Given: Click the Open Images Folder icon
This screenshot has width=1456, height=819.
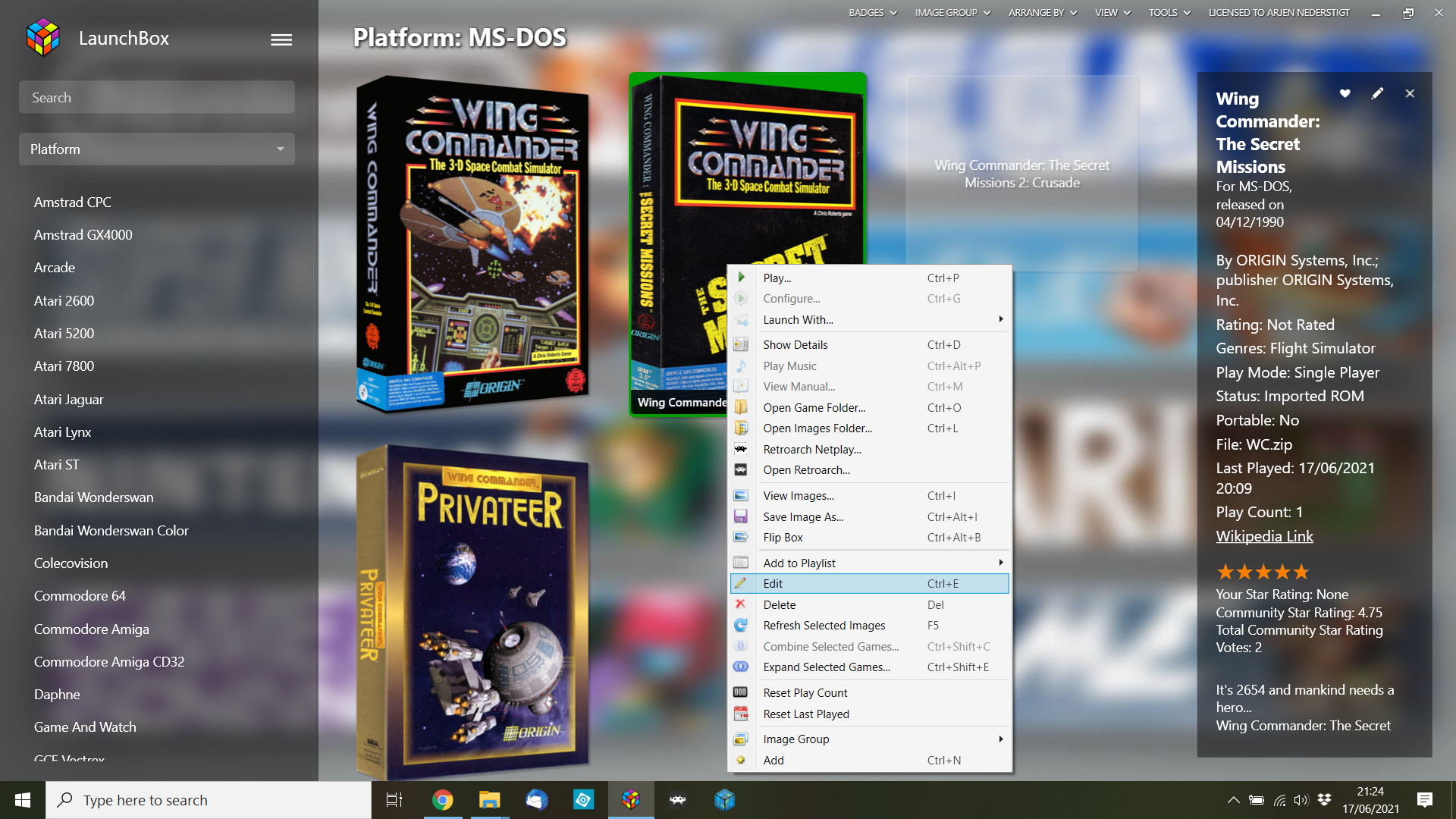Looking at the screenshot, I should pyautogui.click(x=741, y=428).
